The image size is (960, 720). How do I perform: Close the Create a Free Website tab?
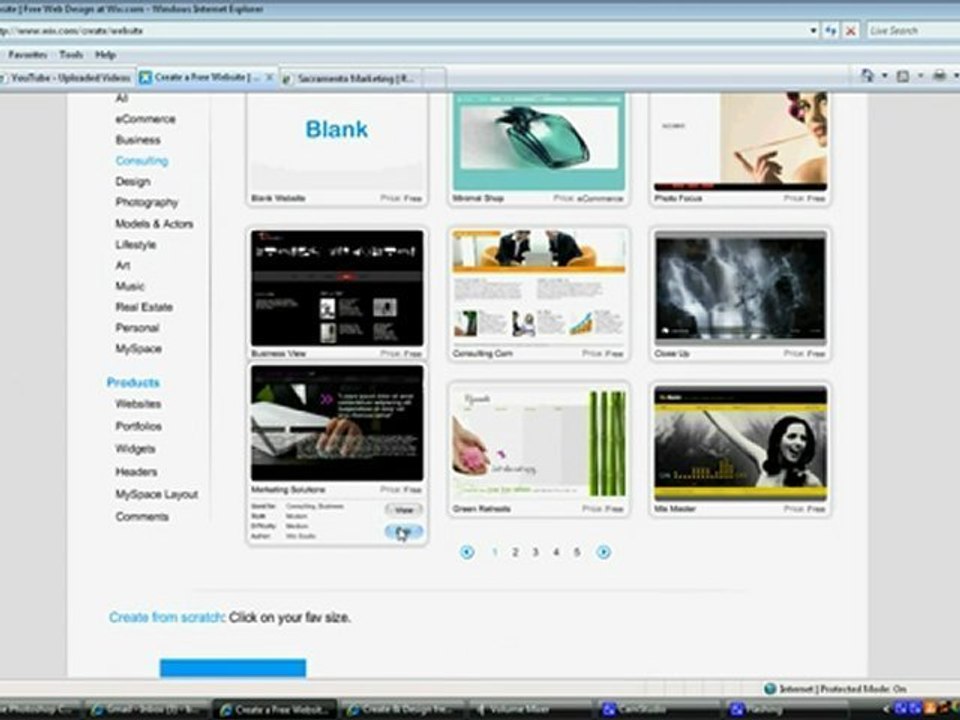pyautogui.click(x=269, y=77)
